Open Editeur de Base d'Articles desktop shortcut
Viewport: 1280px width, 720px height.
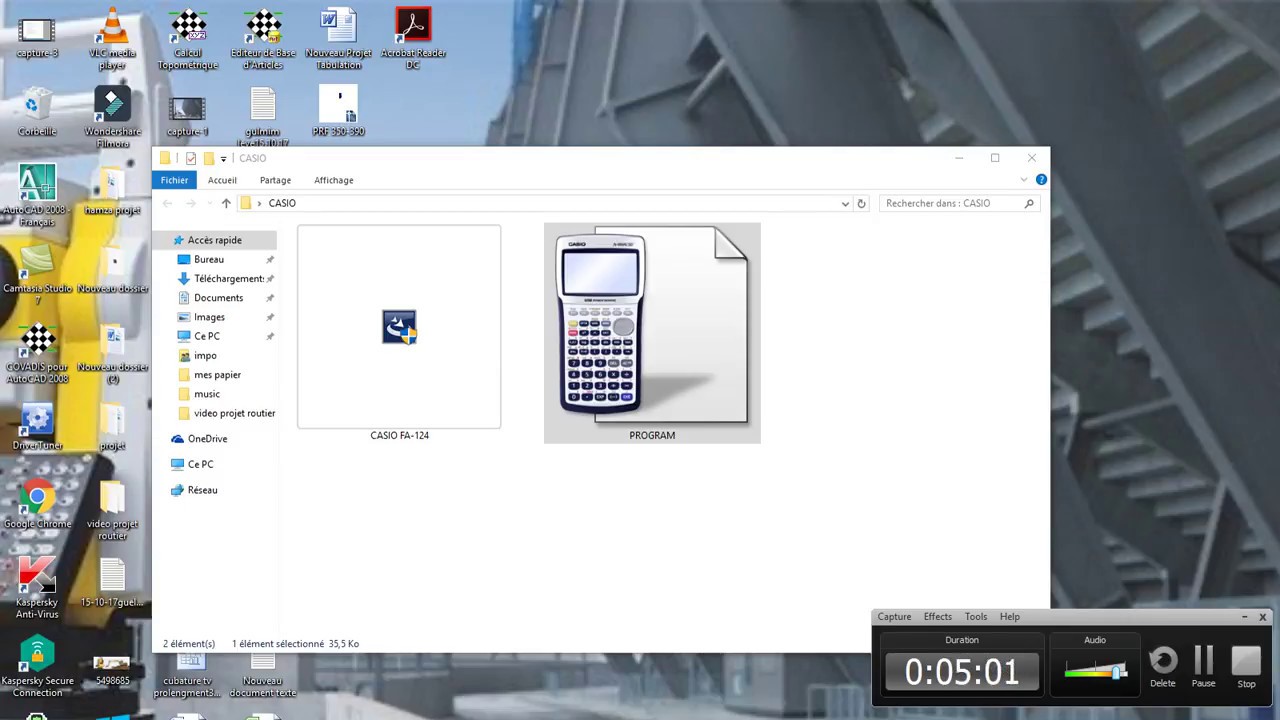pos(263,40)
